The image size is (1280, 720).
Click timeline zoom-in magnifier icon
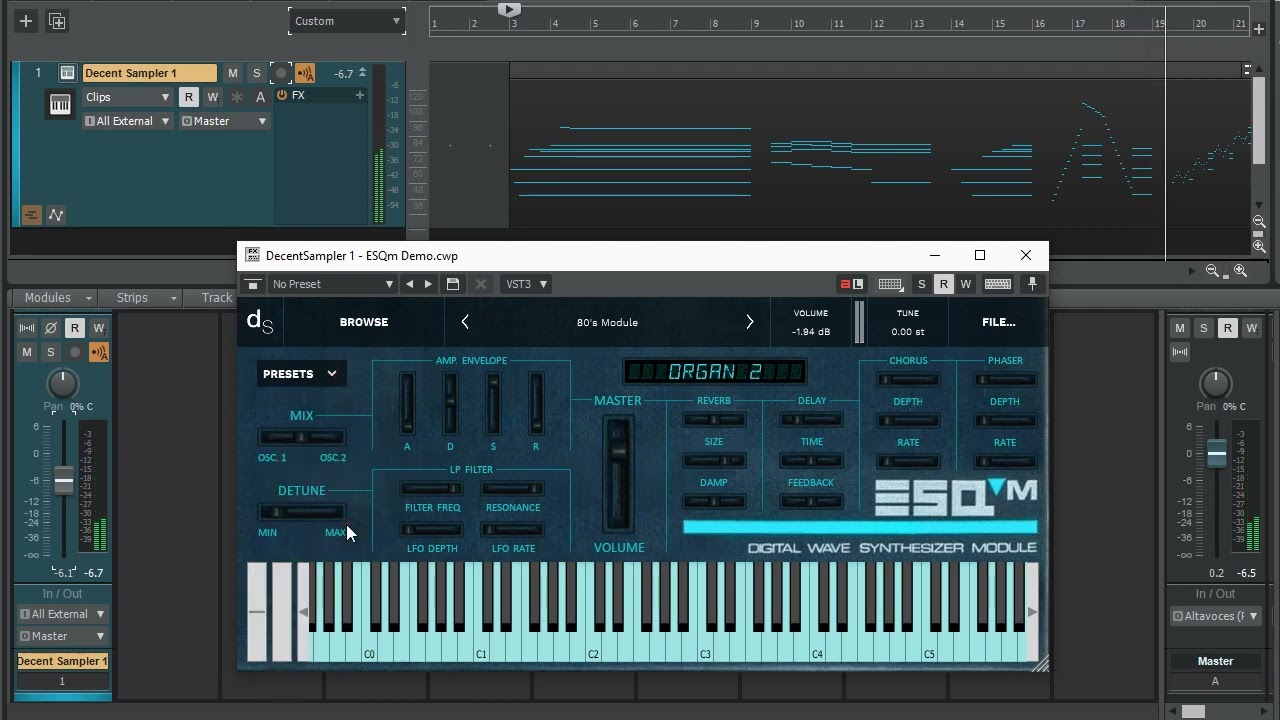click(1240, 271)
